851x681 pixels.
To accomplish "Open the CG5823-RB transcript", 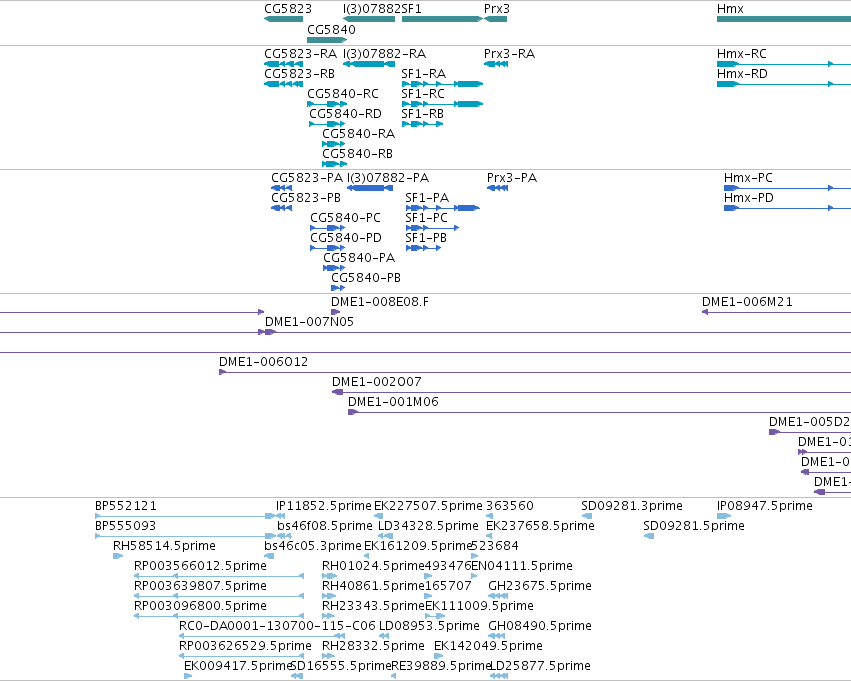I will (283, 84).
